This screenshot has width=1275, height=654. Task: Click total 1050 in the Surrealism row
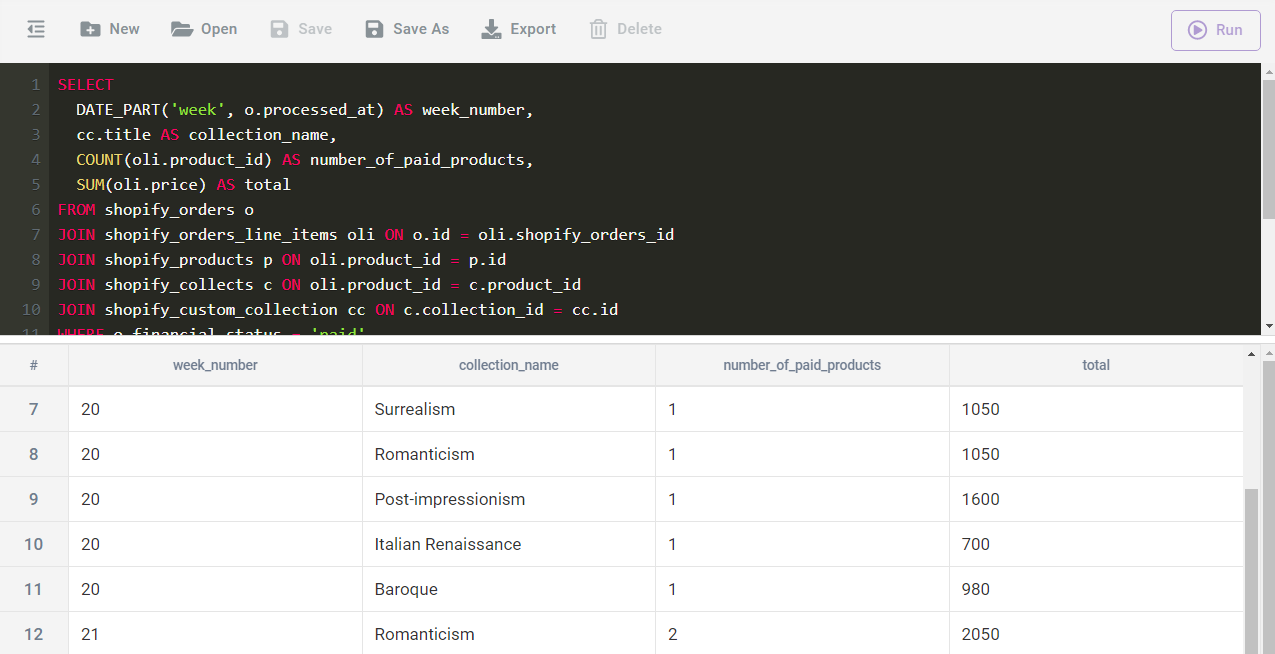click(x=980, y=409)
